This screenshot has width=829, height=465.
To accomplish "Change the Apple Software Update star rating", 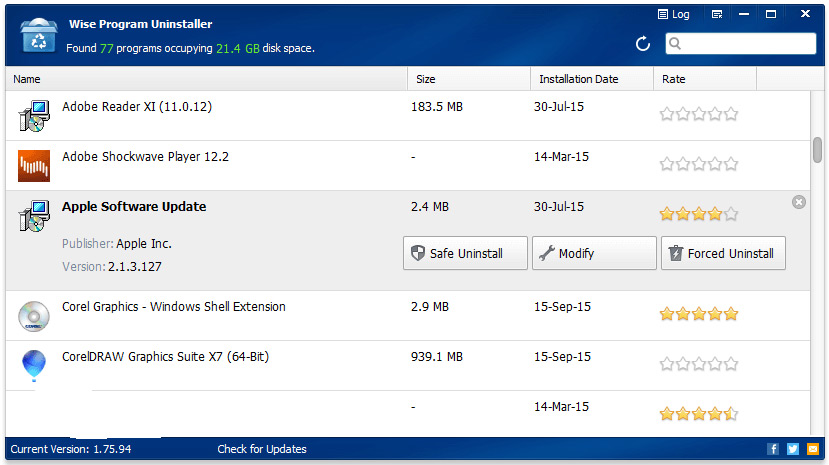I will (698, 214).
